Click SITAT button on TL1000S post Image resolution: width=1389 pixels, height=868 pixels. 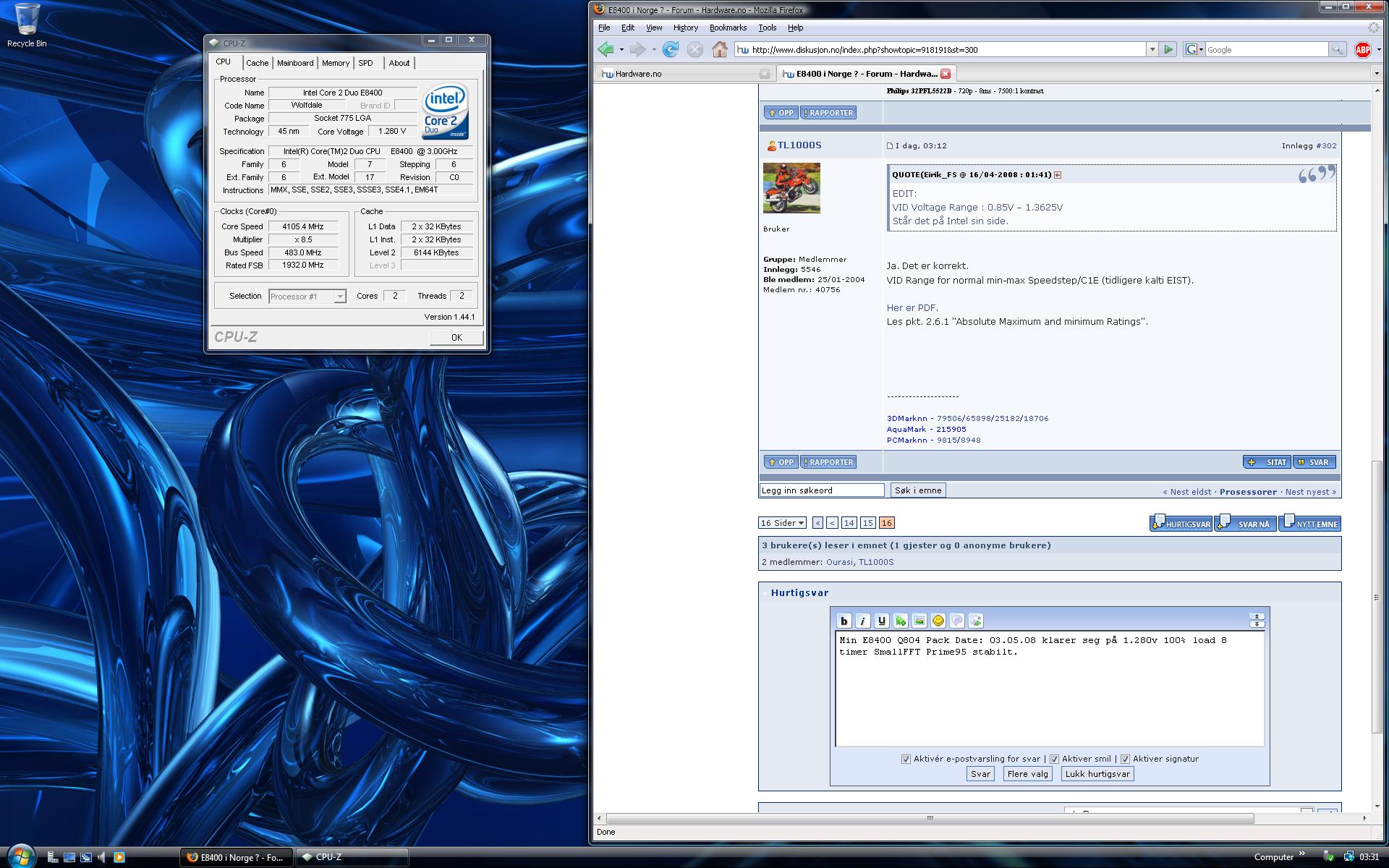coord(1268,462)
